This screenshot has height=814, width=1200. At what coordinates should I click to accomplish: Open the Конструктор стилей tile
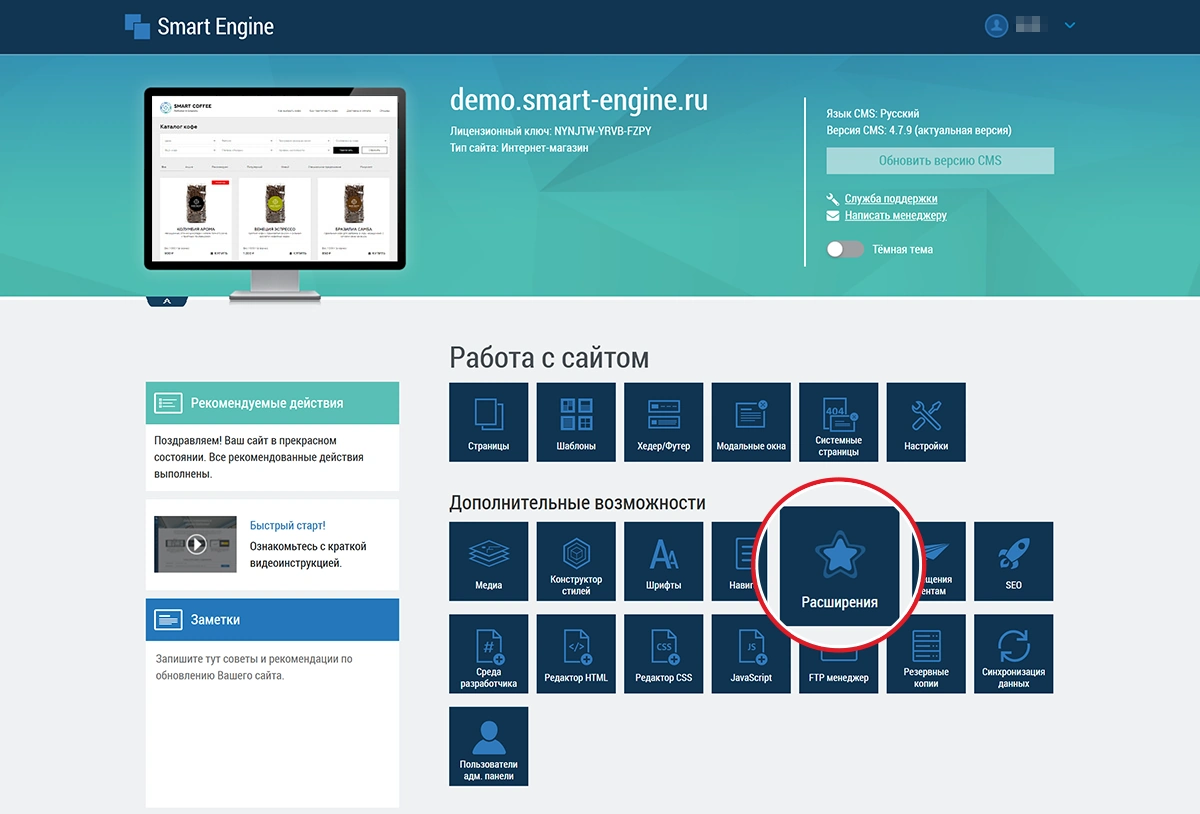(x=576, y=561)
